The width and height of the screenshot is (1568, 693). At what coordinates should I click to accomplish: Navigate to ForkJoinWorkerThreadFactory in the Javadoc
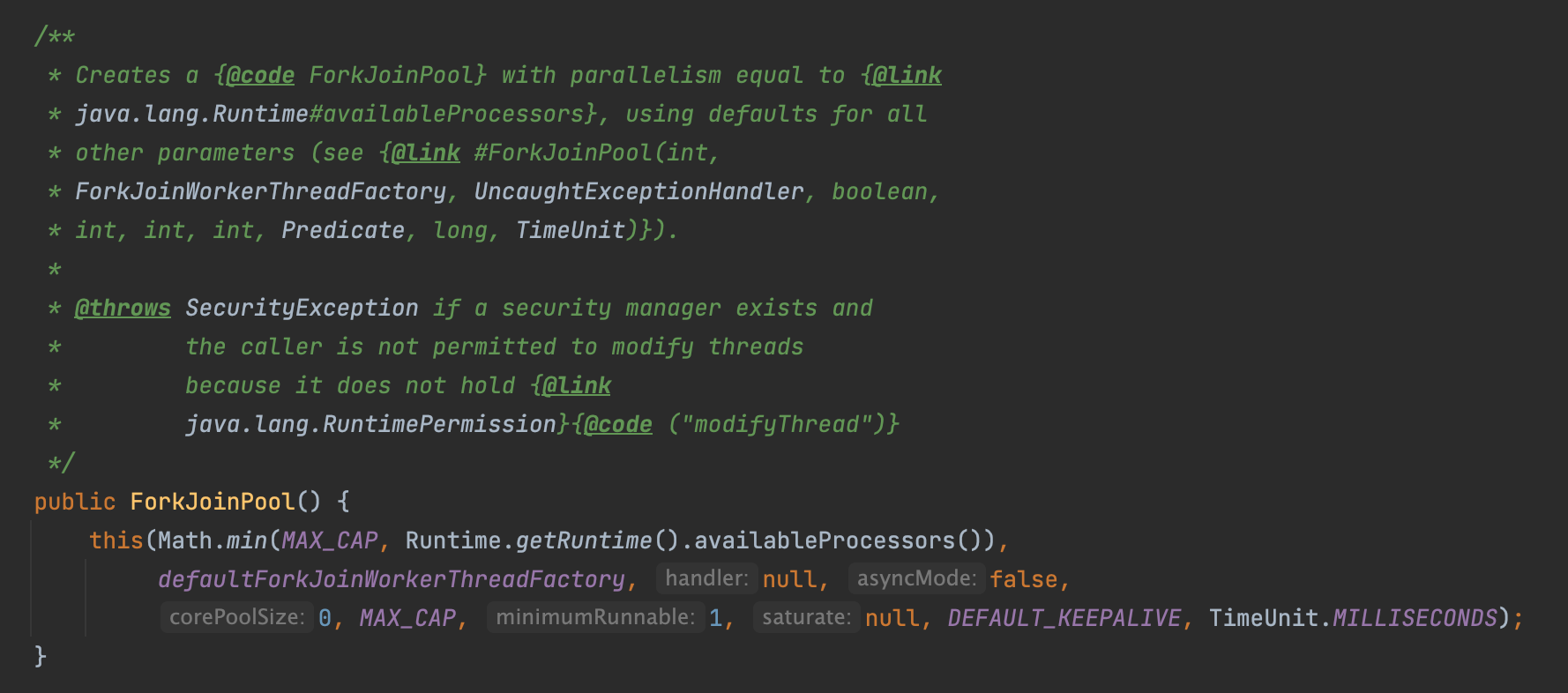pyautogui.click(x=260, y=191)
